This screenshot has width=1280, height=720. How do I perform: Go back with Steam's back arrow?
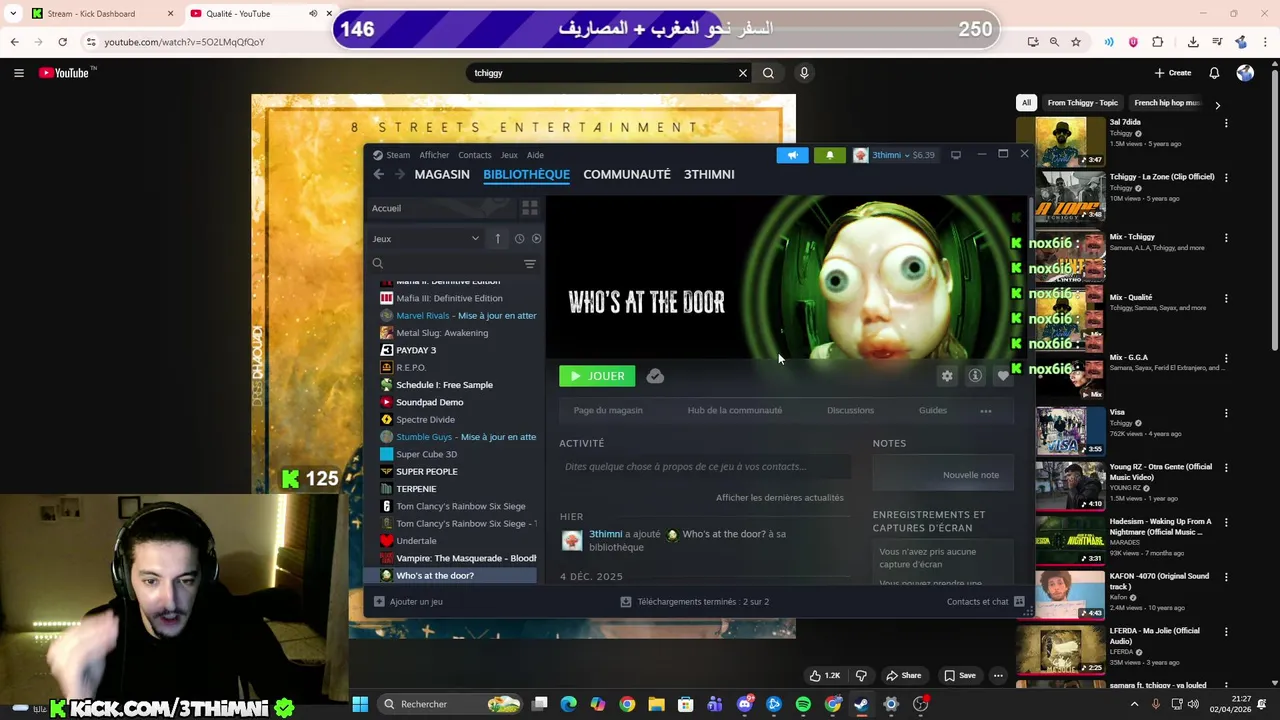pyautogui.click(x=378, y=174)
